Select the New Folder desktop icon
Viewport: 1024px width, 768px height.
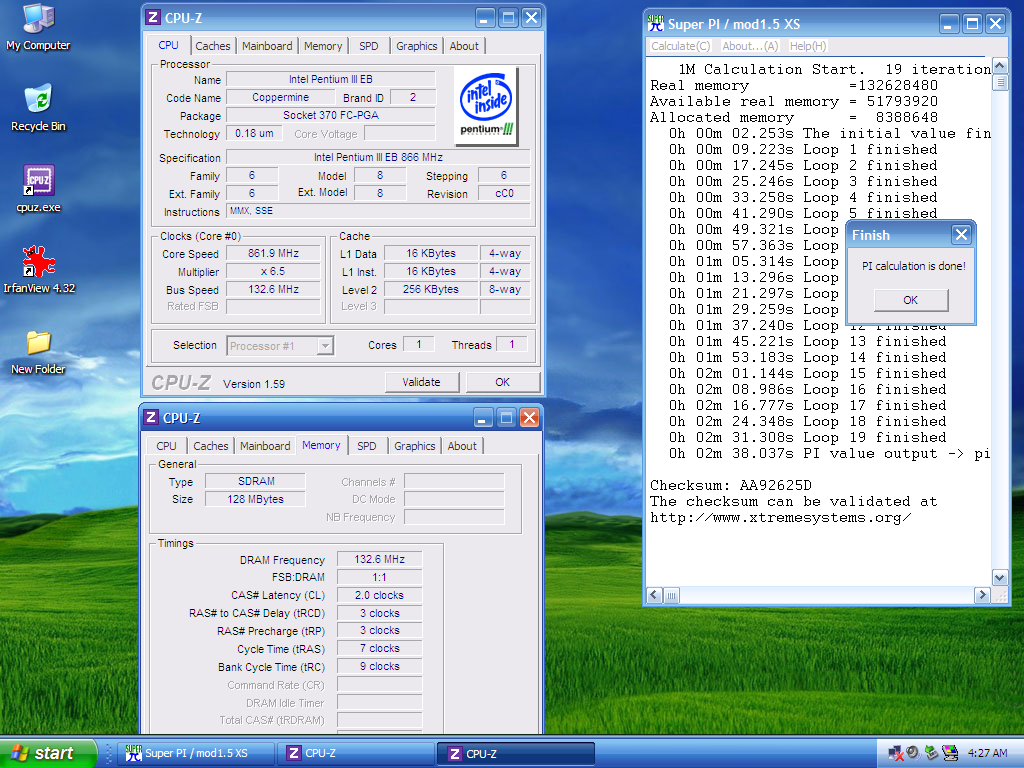click(39, 351)
